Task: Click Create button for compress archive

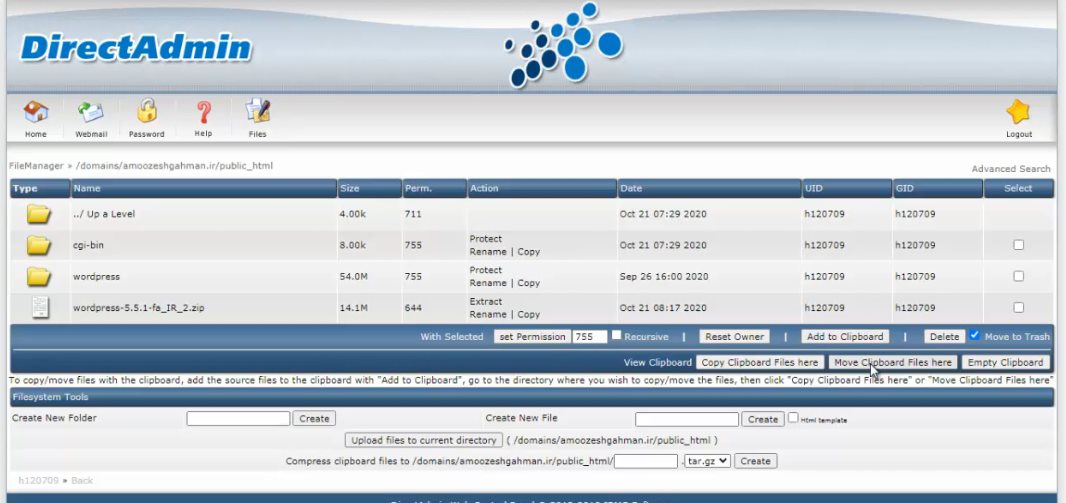Action: tap(755, 461)
